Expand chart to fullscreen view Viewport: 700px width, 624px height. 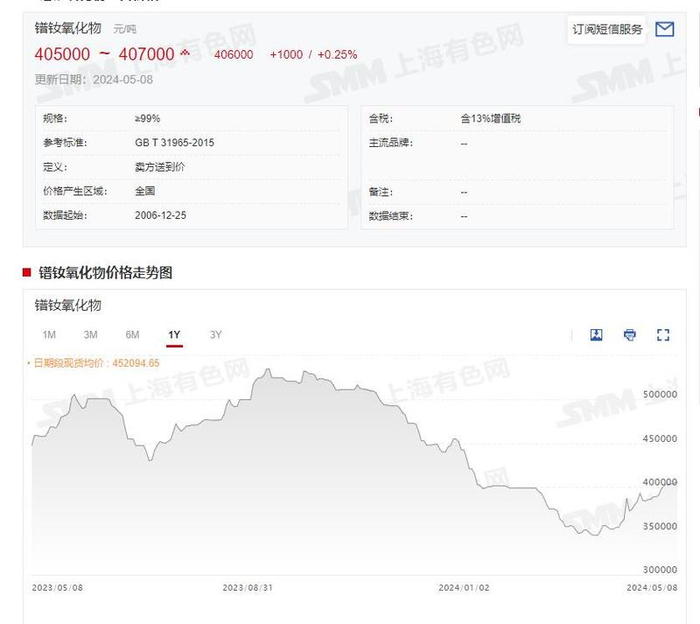click(x=662, y=335)
